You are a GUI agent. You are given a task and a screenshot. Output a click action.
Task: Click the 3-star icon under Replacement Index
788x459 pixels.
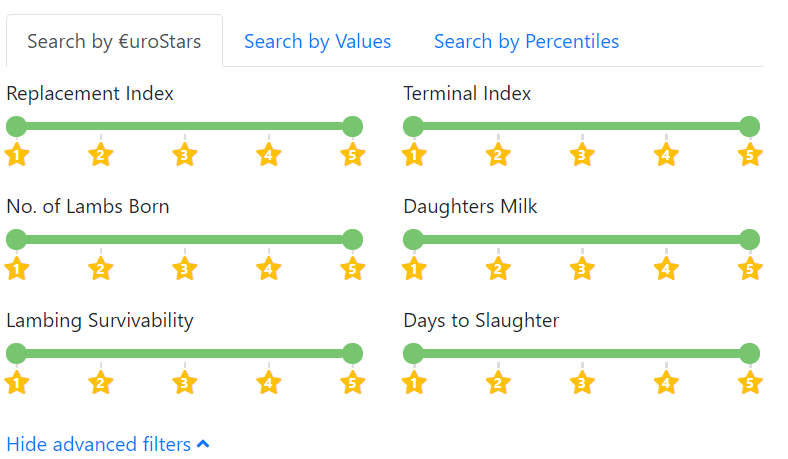tap(183, 155)
